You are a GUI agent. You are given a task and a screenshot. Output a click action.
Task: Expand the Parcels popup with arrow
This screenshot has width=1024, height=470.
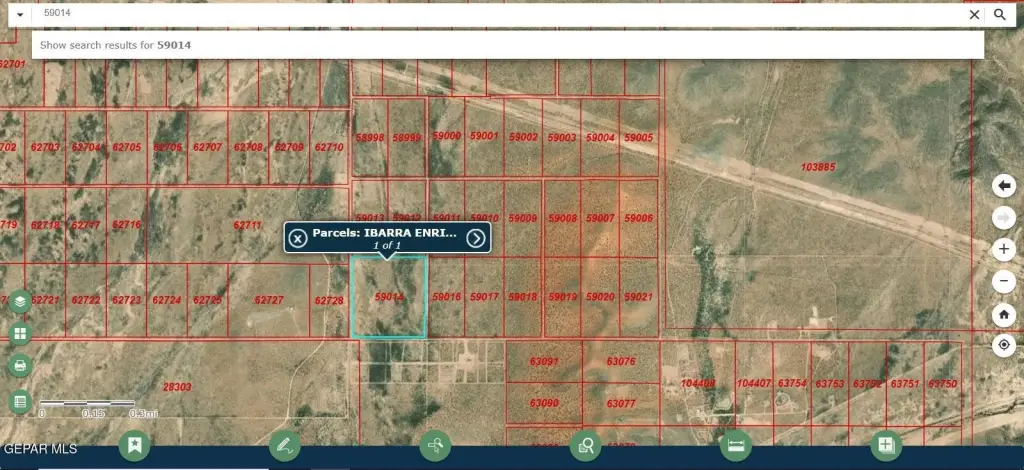pos(476,238)
